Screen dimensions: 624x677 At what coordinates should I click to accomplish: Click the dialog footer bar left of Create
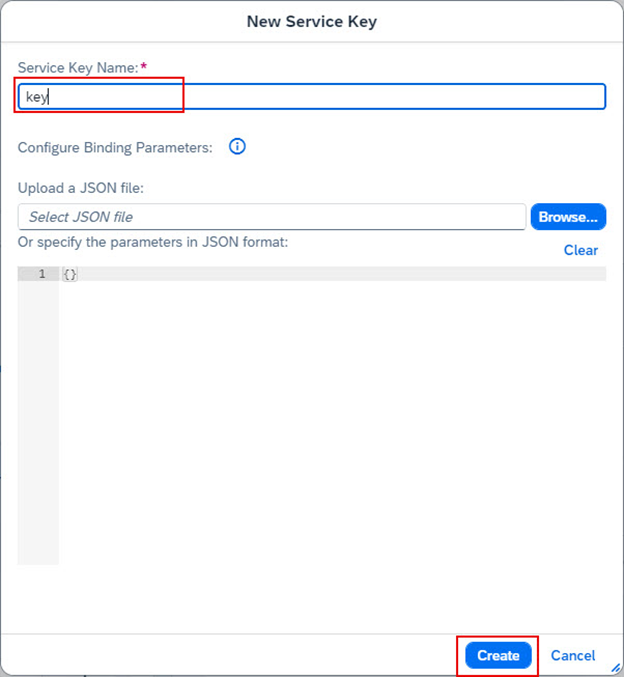[230, 656]
